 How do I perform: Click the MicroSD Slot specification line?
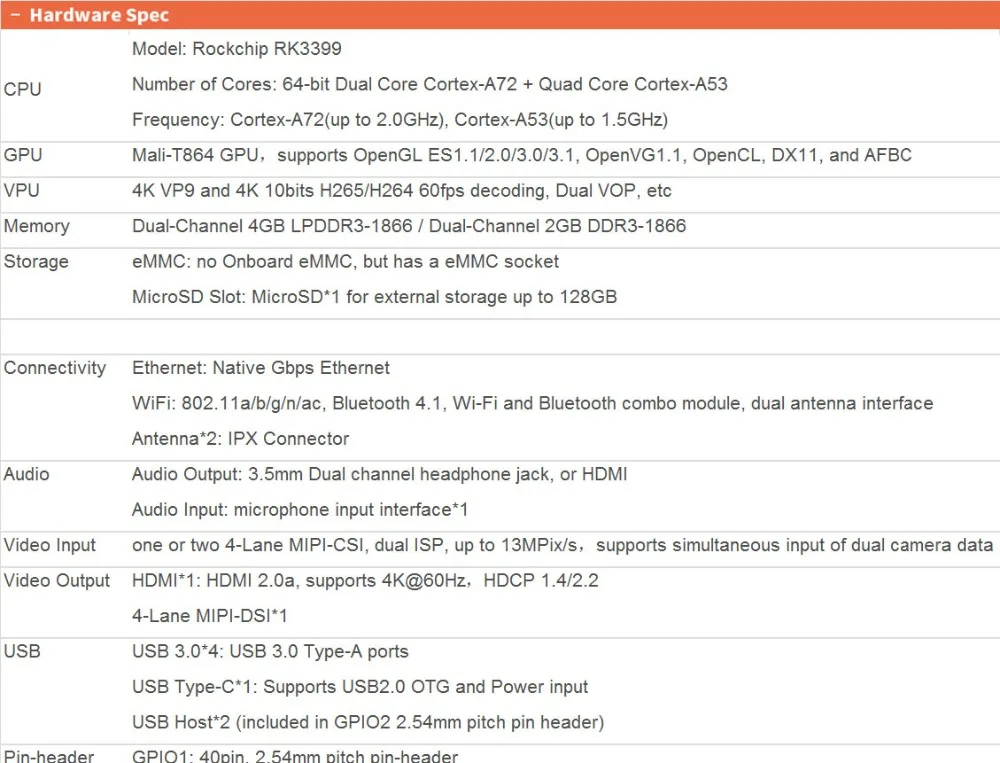(x=374, y=297)
